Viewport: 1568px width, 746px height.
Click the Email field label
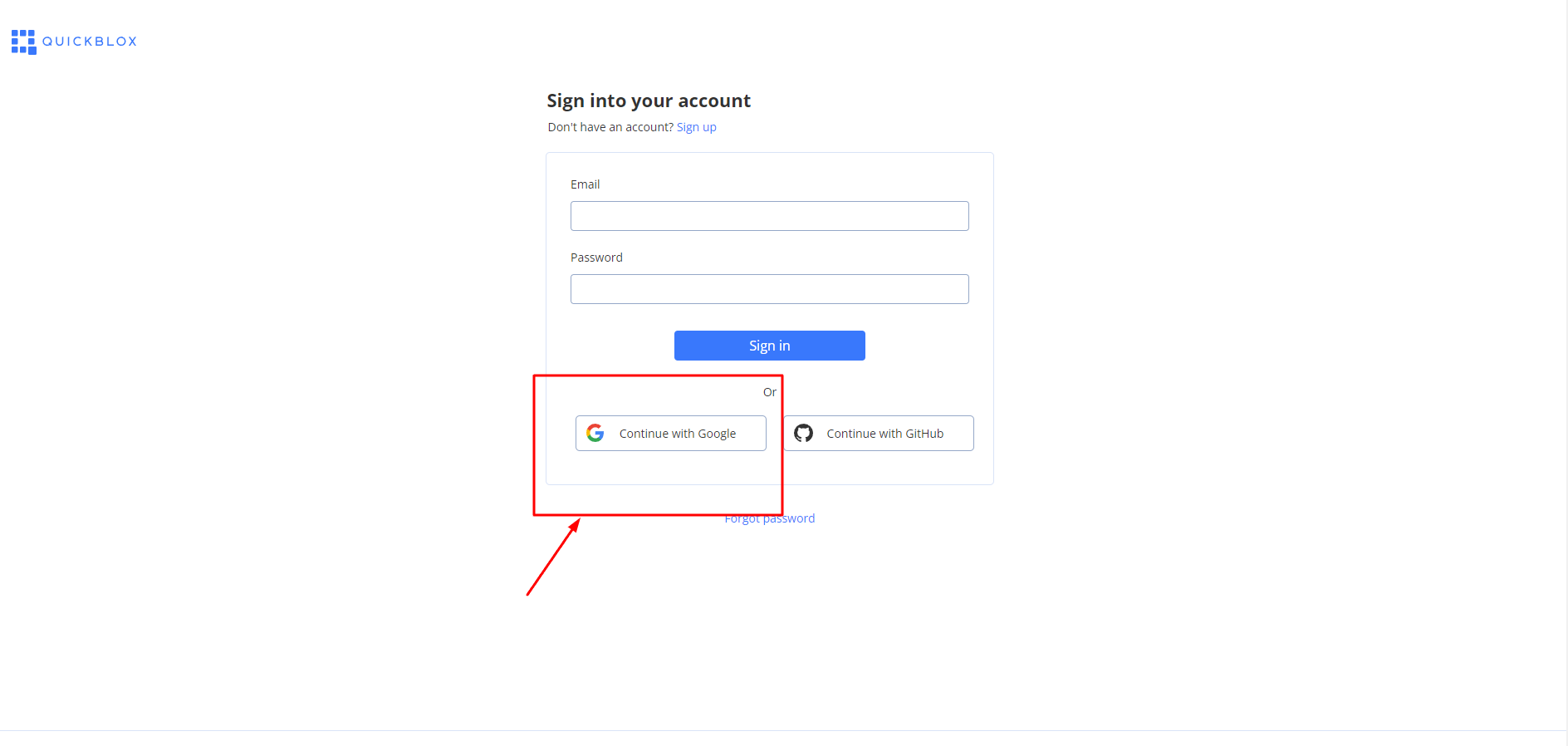586,184
